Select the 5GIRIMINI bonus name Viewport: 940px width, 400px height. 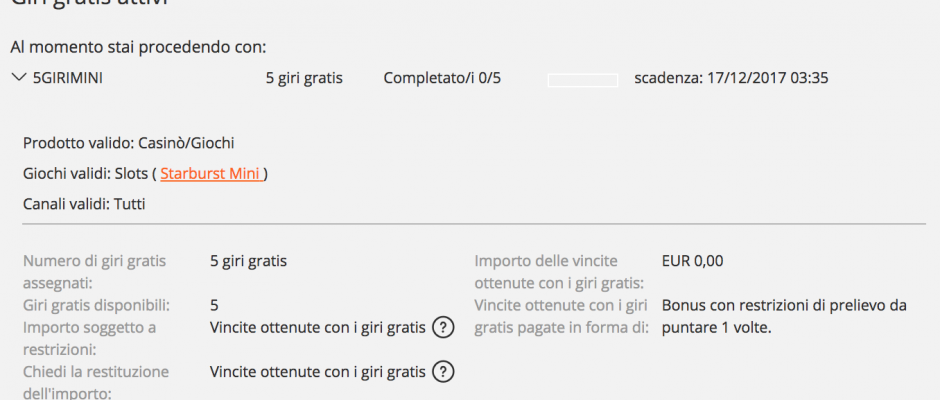[68, 78]
